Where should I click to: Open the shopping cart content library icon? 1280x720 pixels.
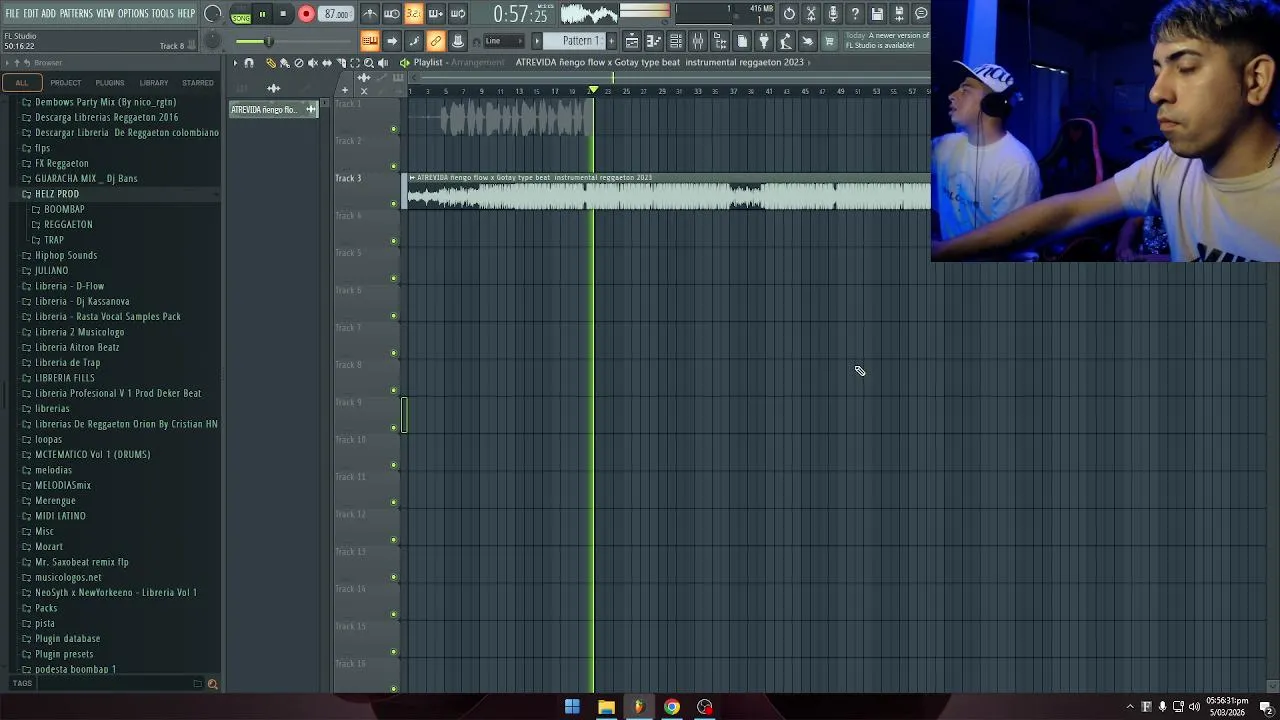(829, 41)
